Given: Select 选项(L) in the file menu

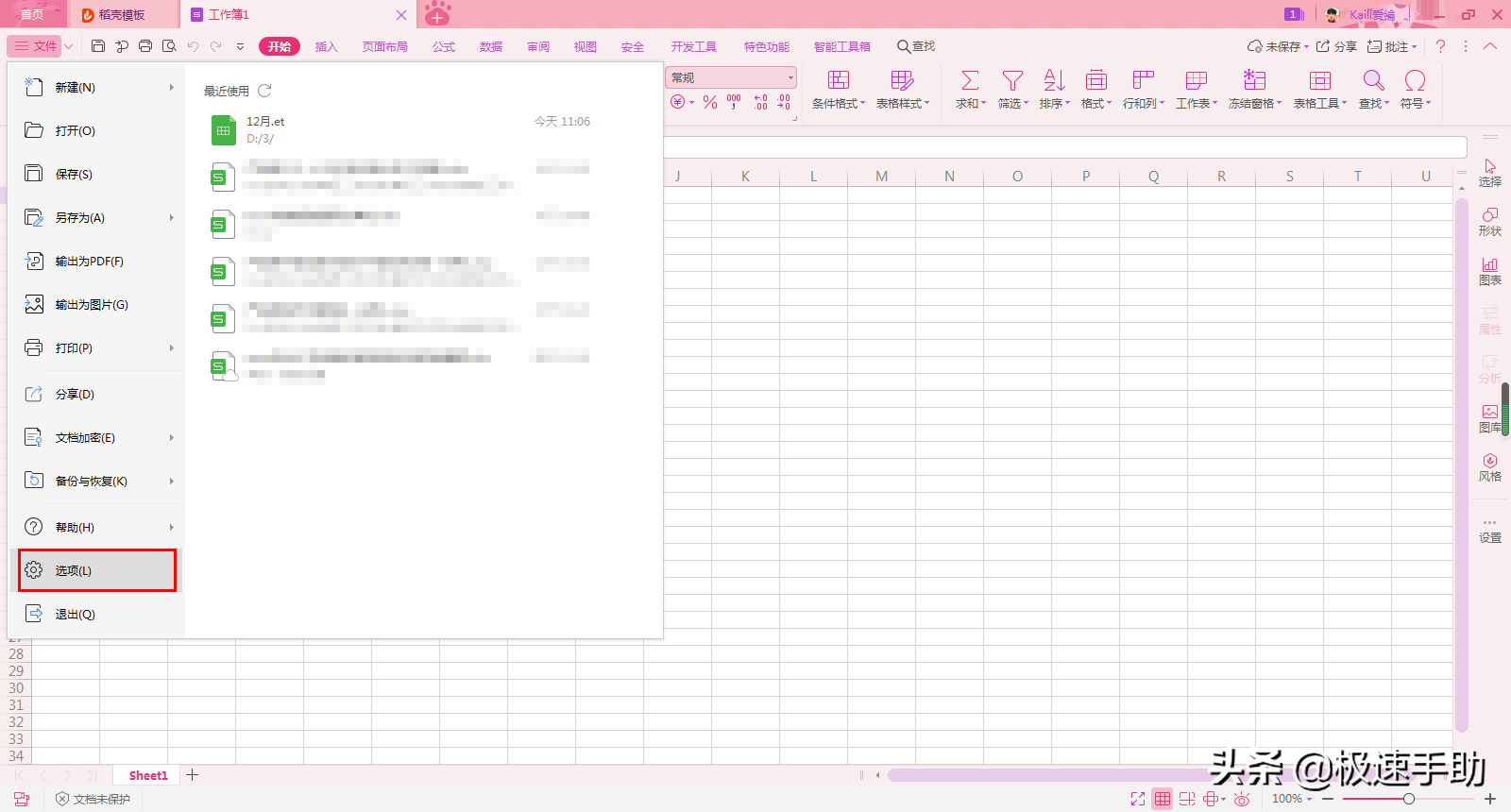Looking at the screenshot, I should [x=97, y=570].
